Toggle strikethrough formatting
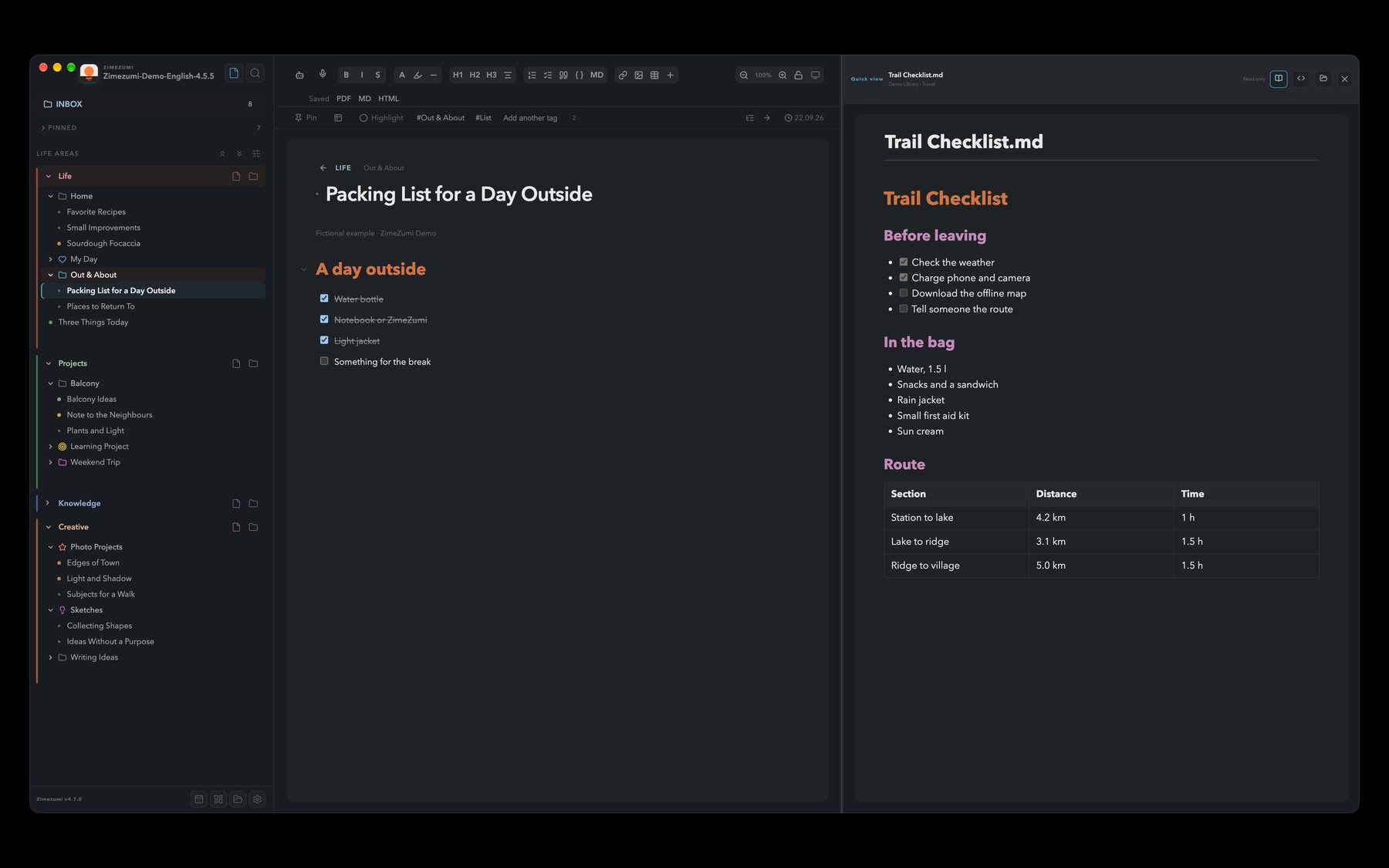This screenshot has height=868, width=1389. [x=377, y=75]
